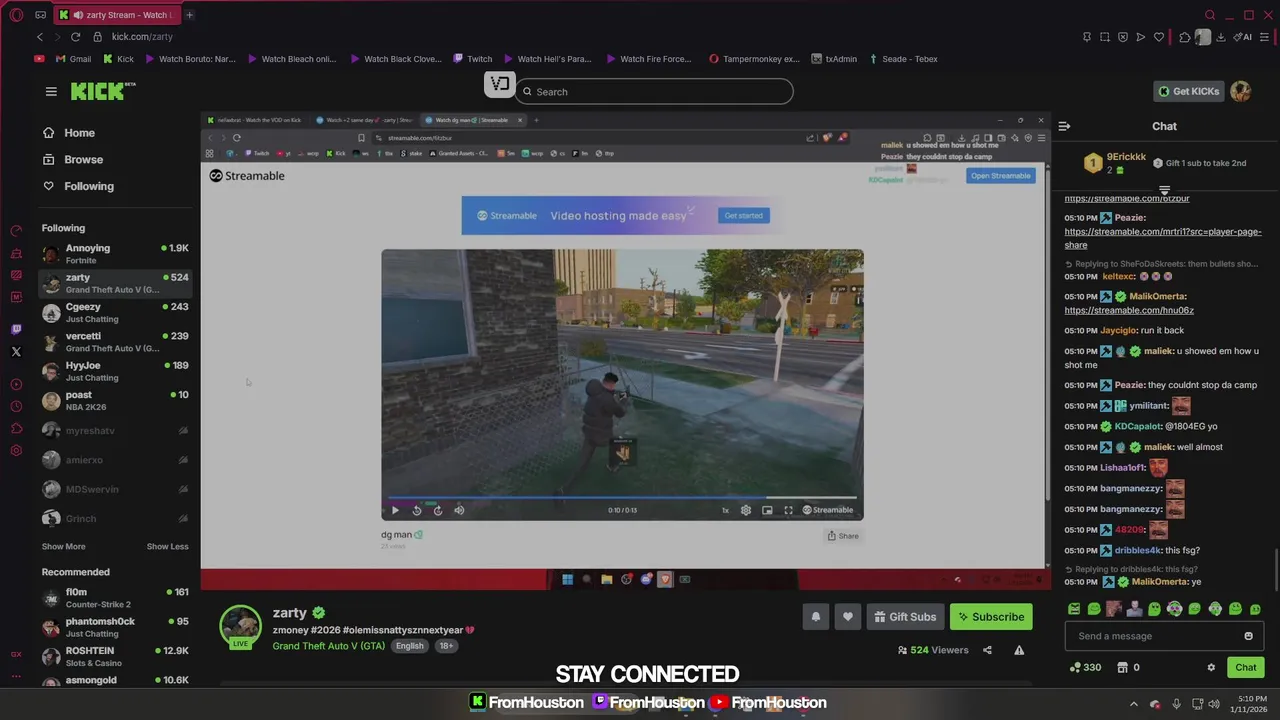Expand the gift leaderboard chevron

(x=1164, y=189)
